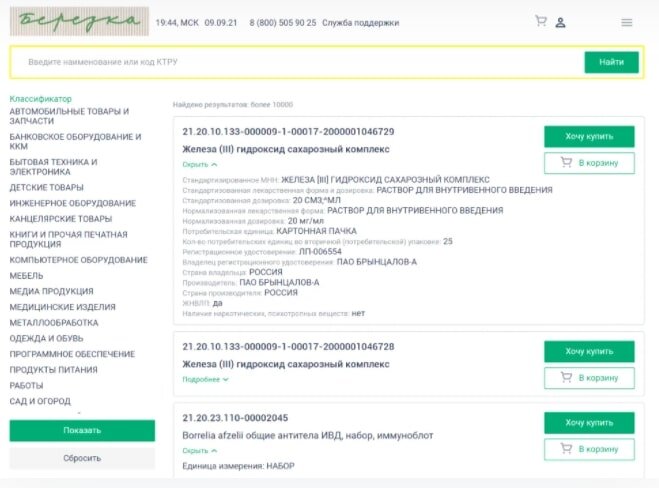This screenshot has height=488, width=659.
Task: Select category Одежда и обувь
Action: tap(46, 338)
